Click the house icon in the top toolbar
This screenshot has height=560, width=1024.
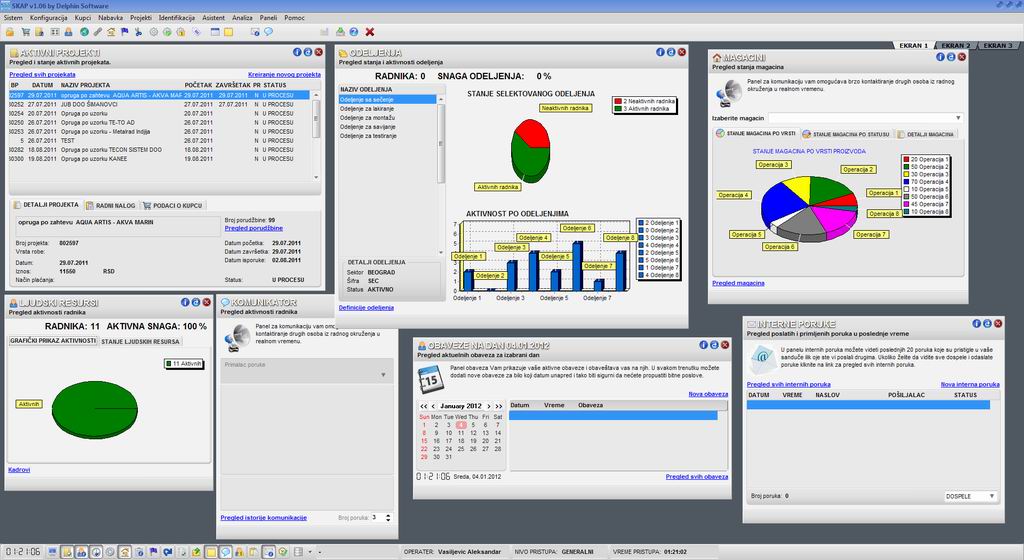[111, 31]
